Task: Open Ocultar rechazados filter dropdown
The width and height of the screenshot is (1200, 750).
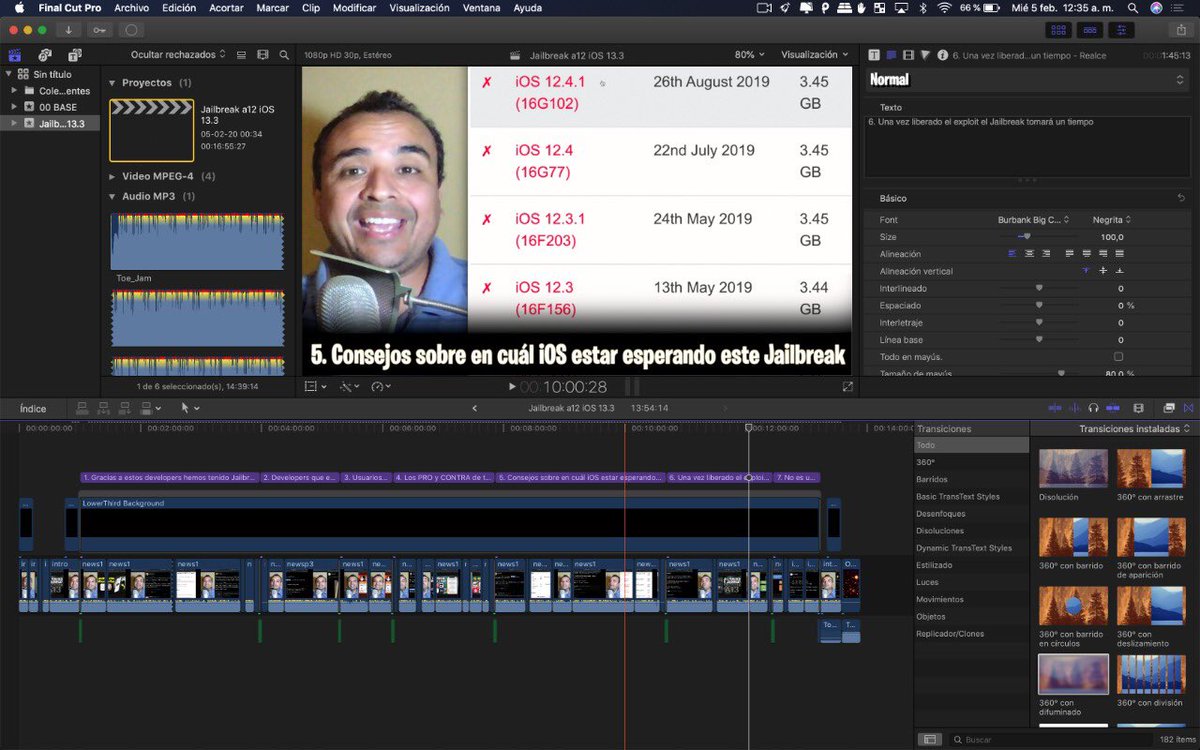Action: 178,54
